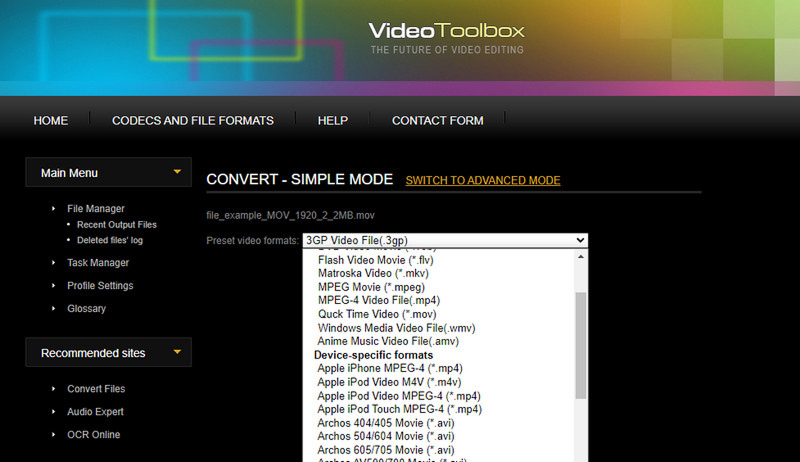Click the VideoToolbox logo

coord(446,31)
